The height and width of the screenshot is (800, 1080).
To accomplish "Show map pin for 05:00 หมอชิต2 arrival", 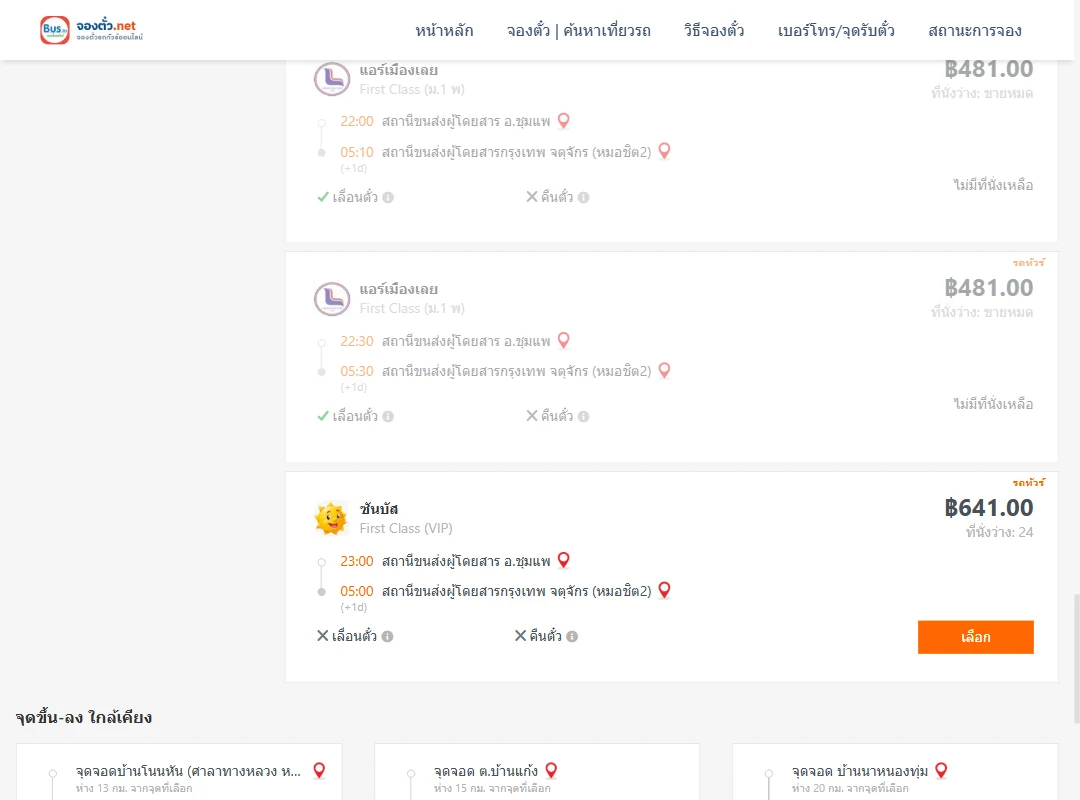I will (664, 590).
